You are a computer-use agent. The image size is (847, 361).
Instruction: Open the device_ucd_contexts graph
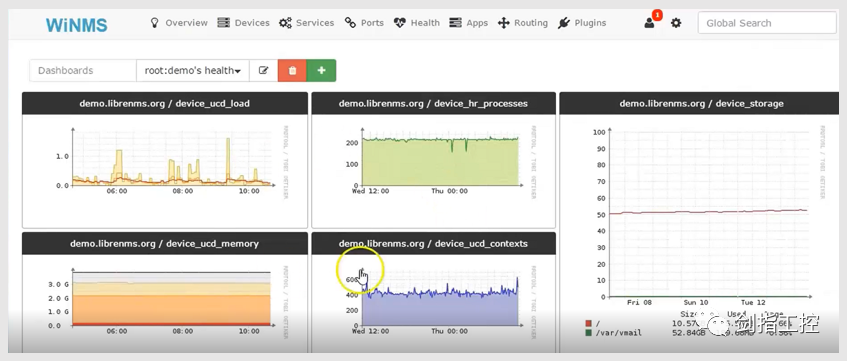(441, 303)
